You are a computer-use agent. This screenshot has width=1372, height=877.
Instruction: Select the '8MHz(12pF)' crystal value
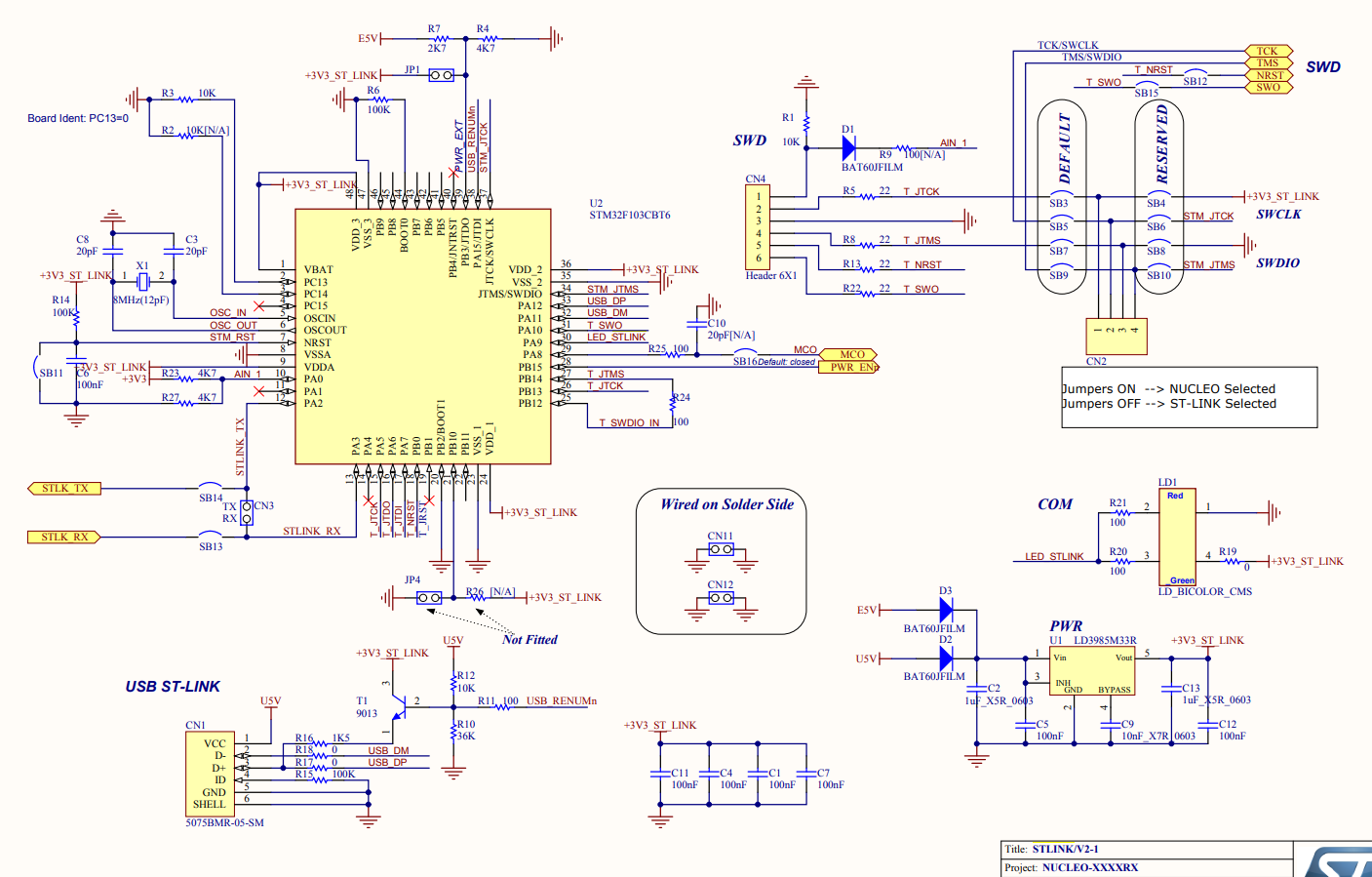(x=140, y=300)
